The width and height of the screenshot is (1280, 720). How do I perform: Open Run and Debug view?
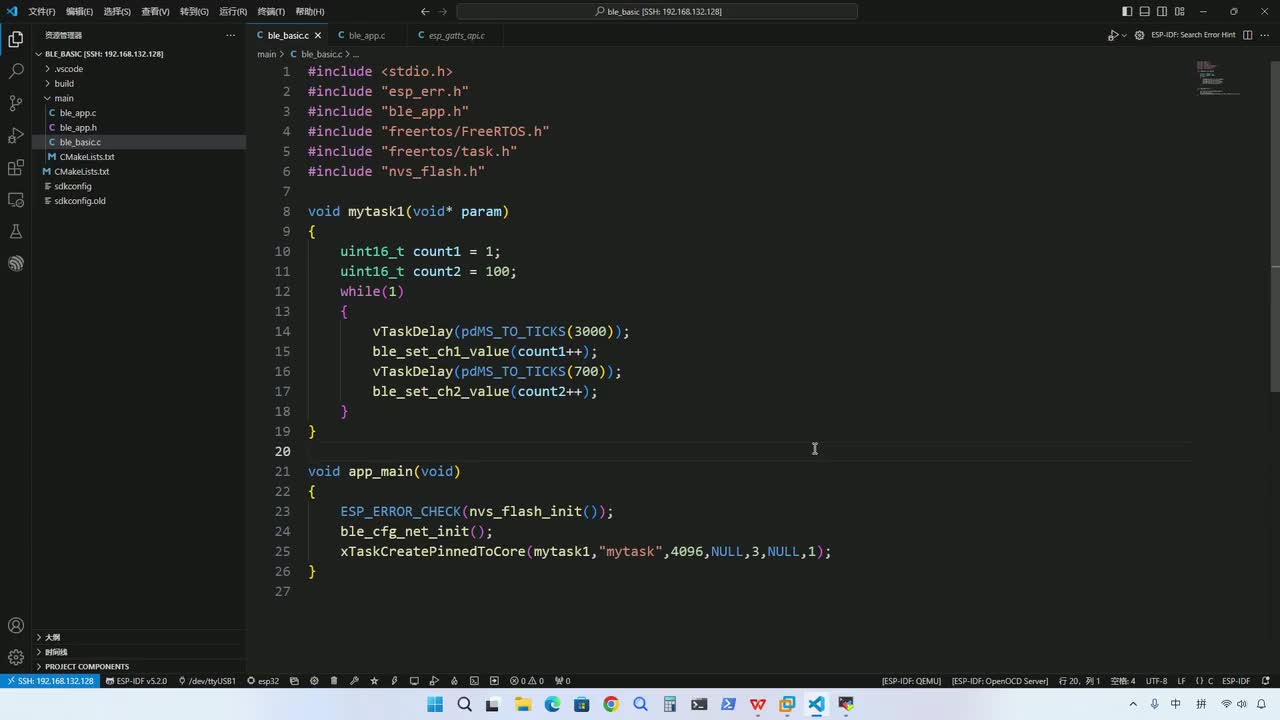tap(16, 135)
